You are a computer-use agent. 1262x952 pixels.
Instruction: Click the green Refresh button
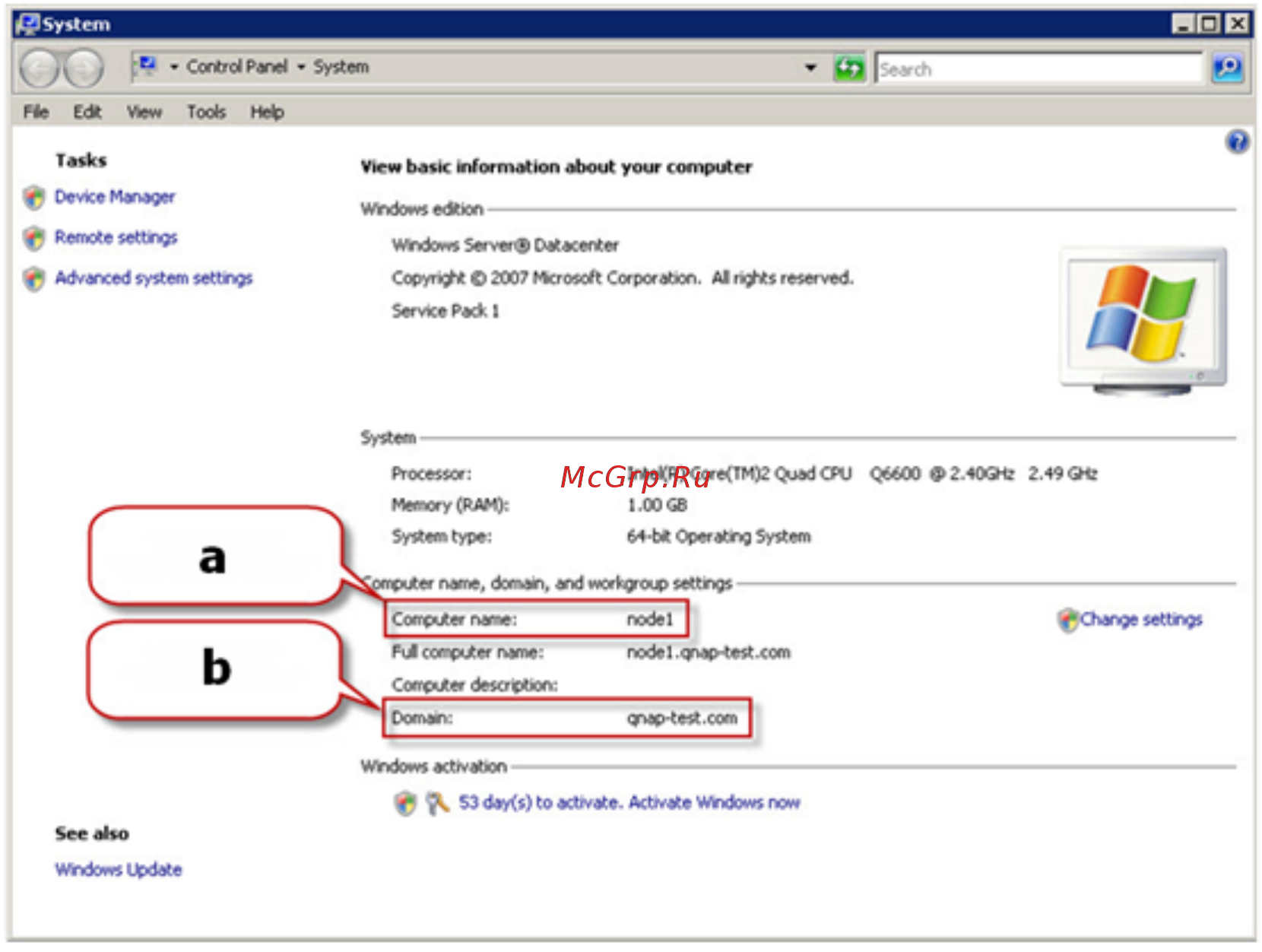[x=849, y=68]
